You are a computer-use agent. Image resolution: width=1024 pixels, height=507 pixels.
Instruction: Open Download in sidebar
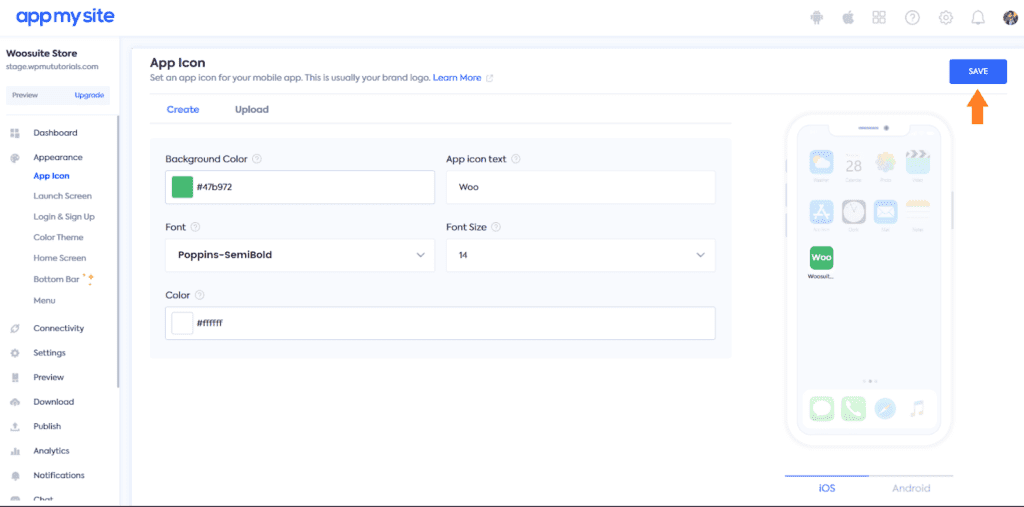[54, 402]
